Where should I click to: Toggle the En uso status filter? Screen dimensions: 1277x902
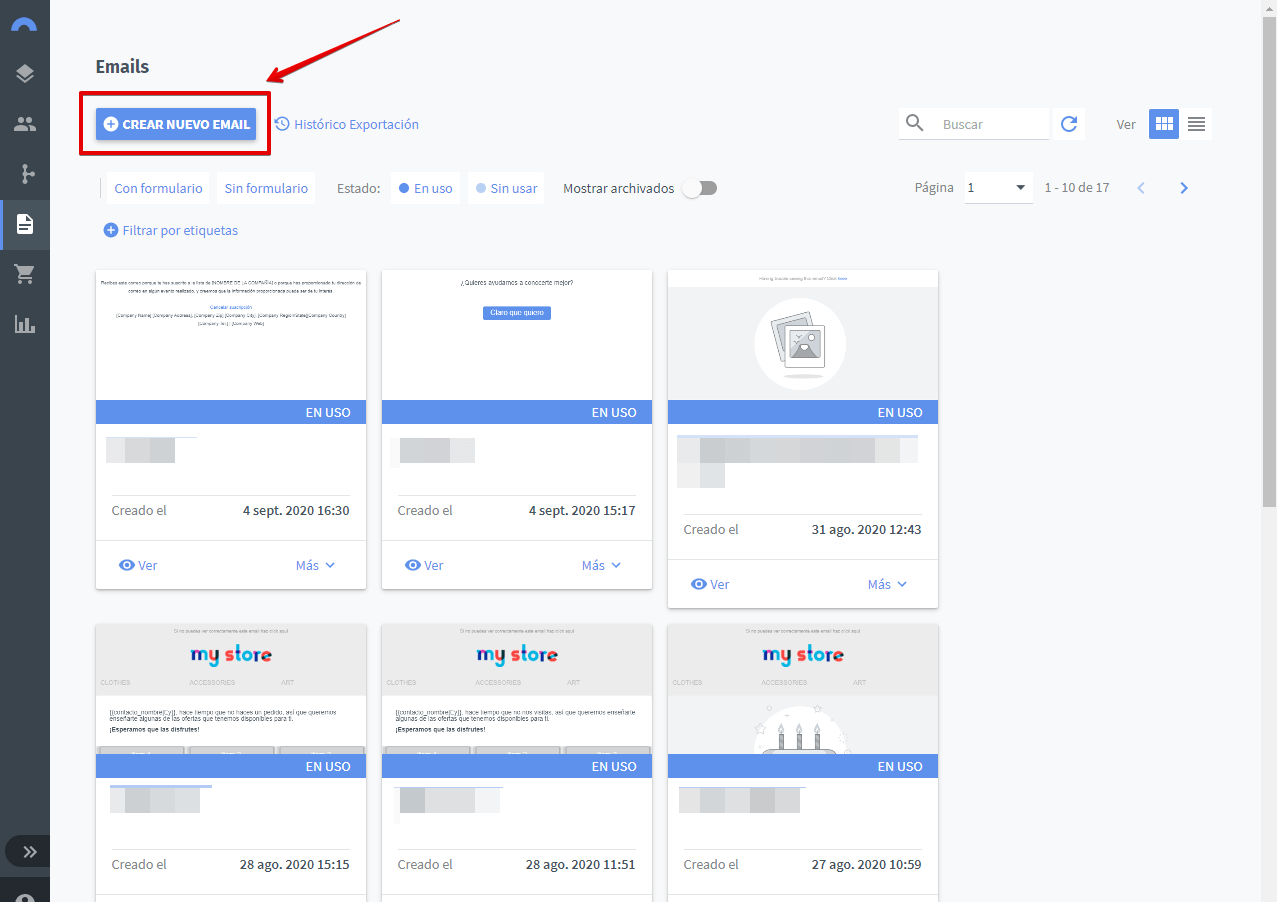point(425,188)
